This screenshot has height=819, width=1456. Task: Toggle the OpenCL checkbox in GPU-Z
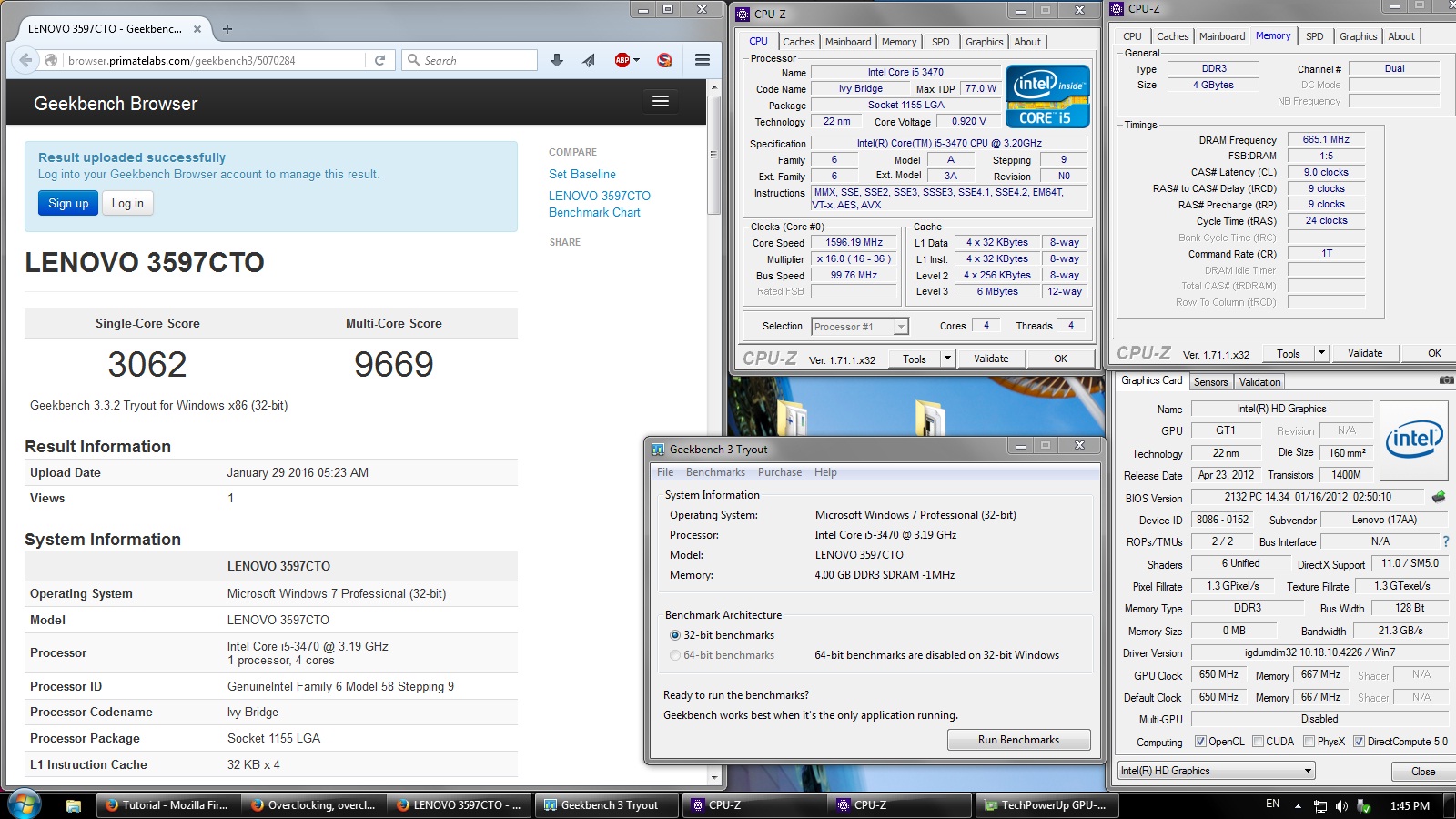point(1199,742)
